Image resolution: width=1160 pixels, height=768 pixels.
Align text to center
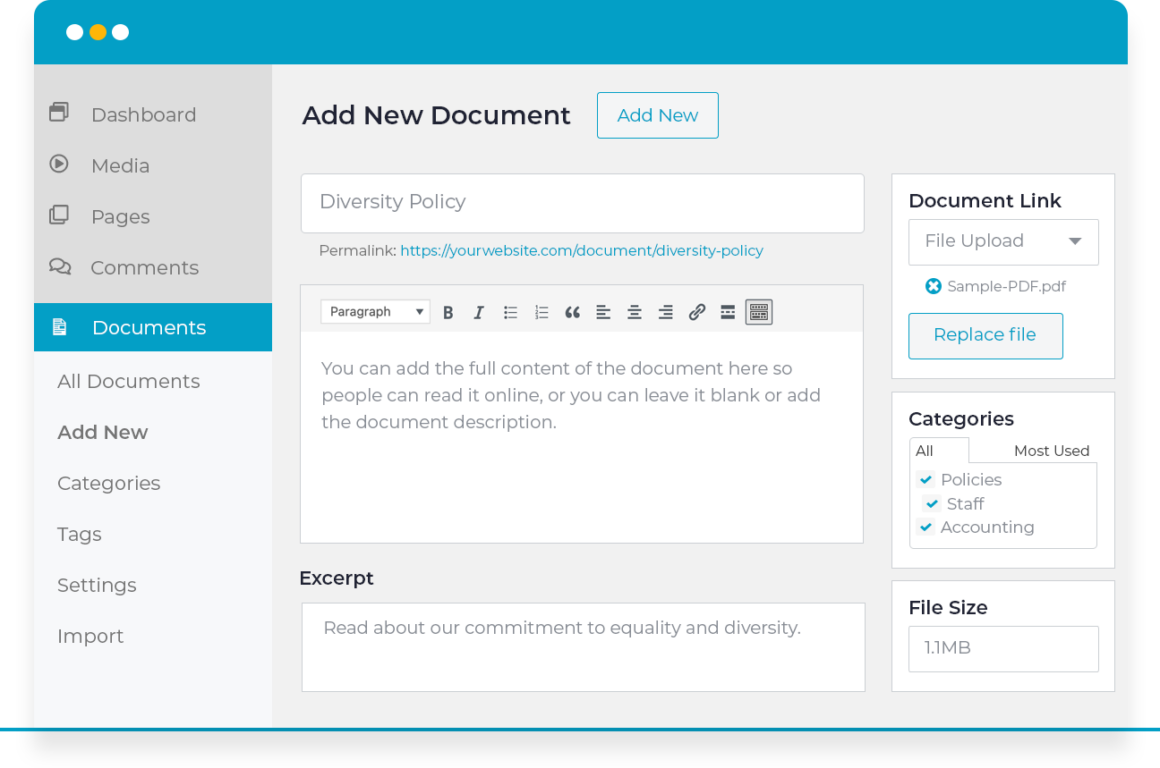point(634,312)
